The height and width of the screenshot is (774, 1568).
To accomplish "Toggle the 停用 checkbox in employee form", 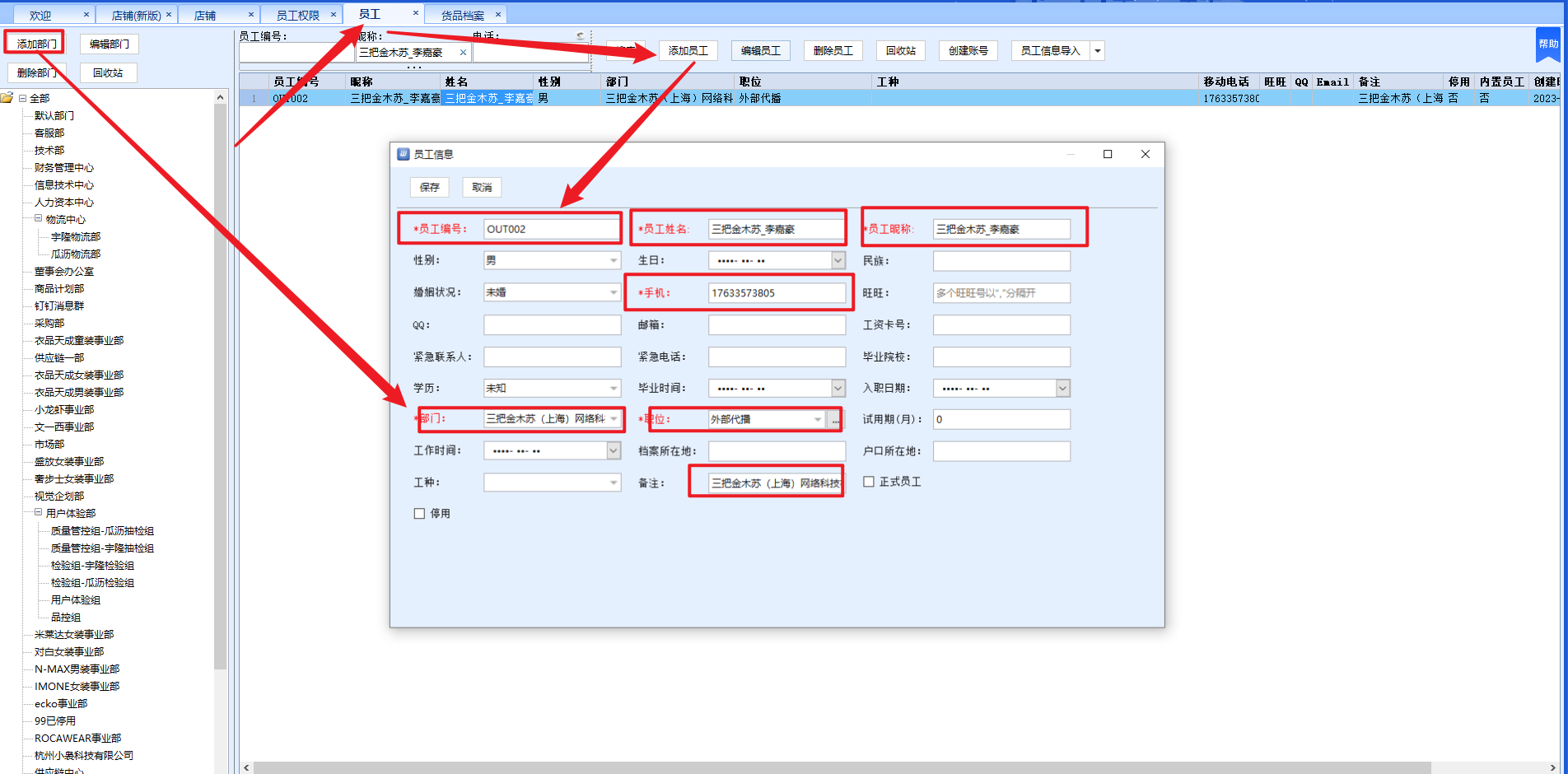I will click(x=420, y=514).
